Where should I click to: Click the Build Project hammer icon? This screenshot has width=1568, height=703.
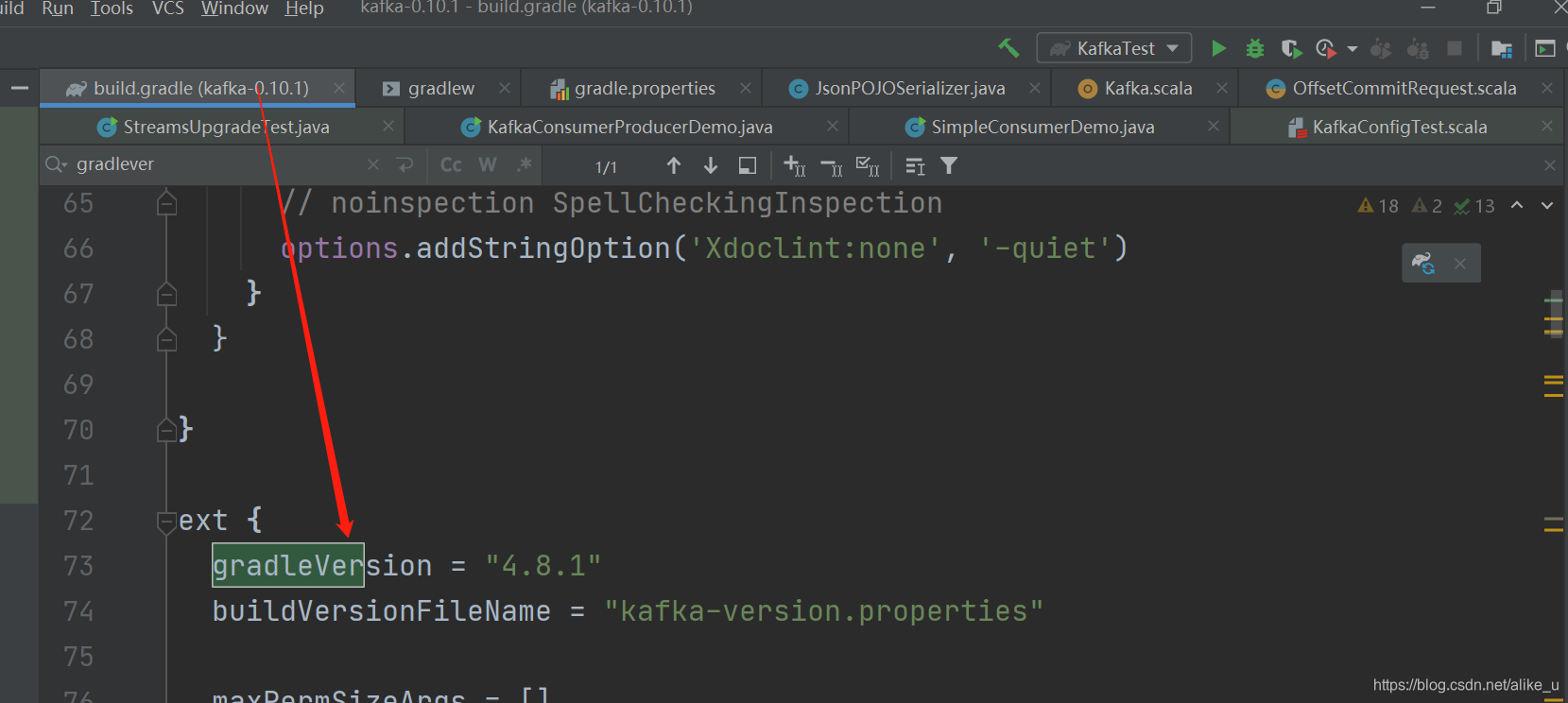[x=1008, y=47]
